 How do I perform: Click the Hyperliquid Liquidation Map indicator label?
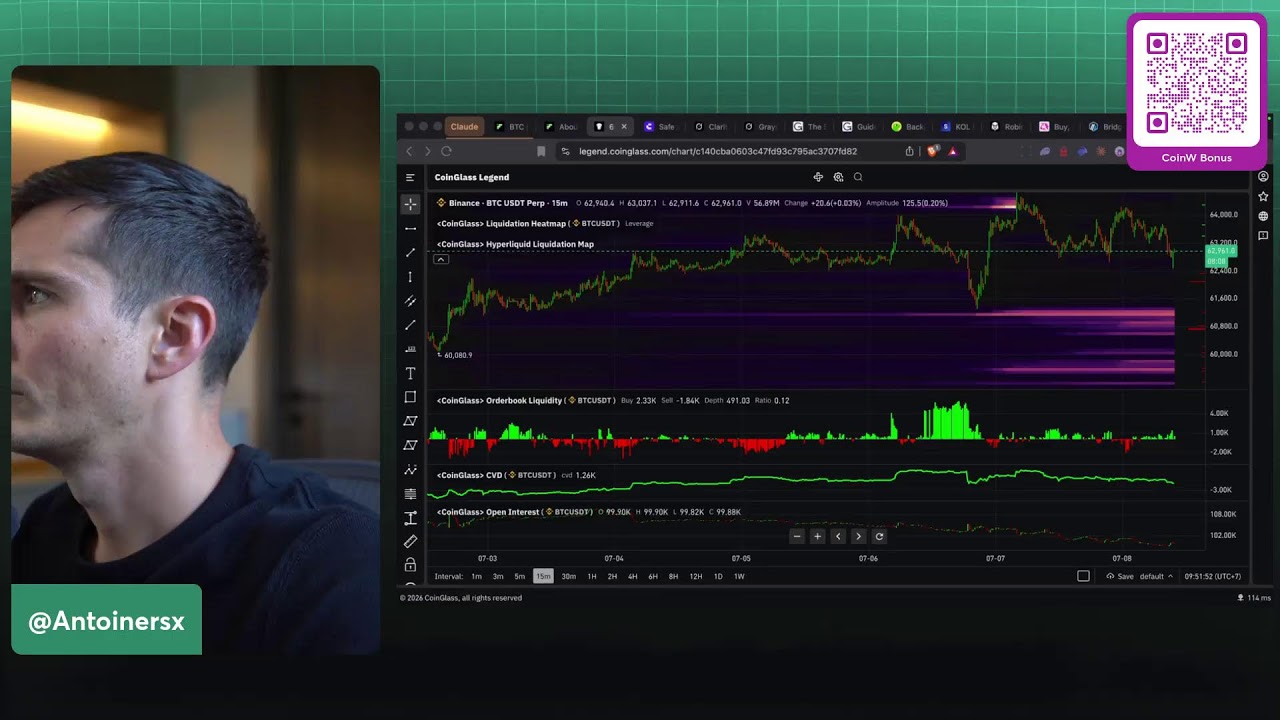click(x=515, y=244)
